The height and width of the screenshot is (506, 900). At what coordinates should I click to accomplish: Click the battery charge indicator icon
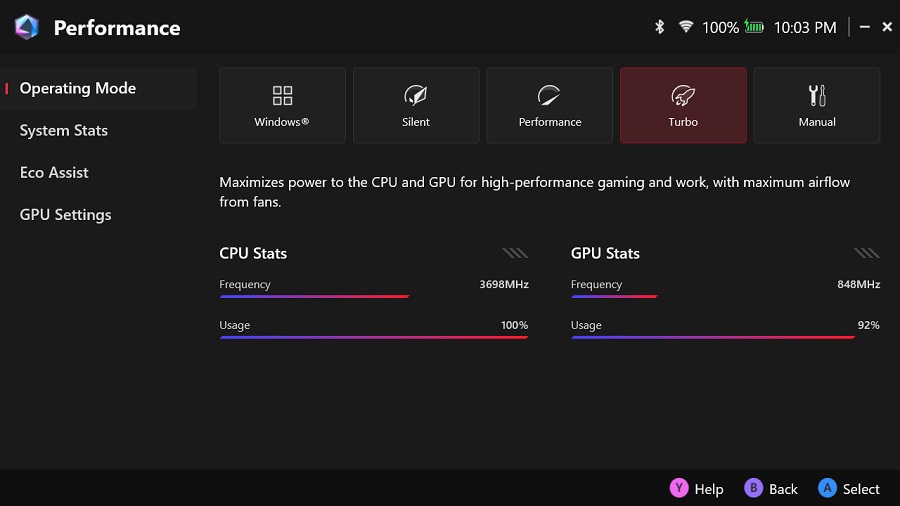click(x=754, y=28)
